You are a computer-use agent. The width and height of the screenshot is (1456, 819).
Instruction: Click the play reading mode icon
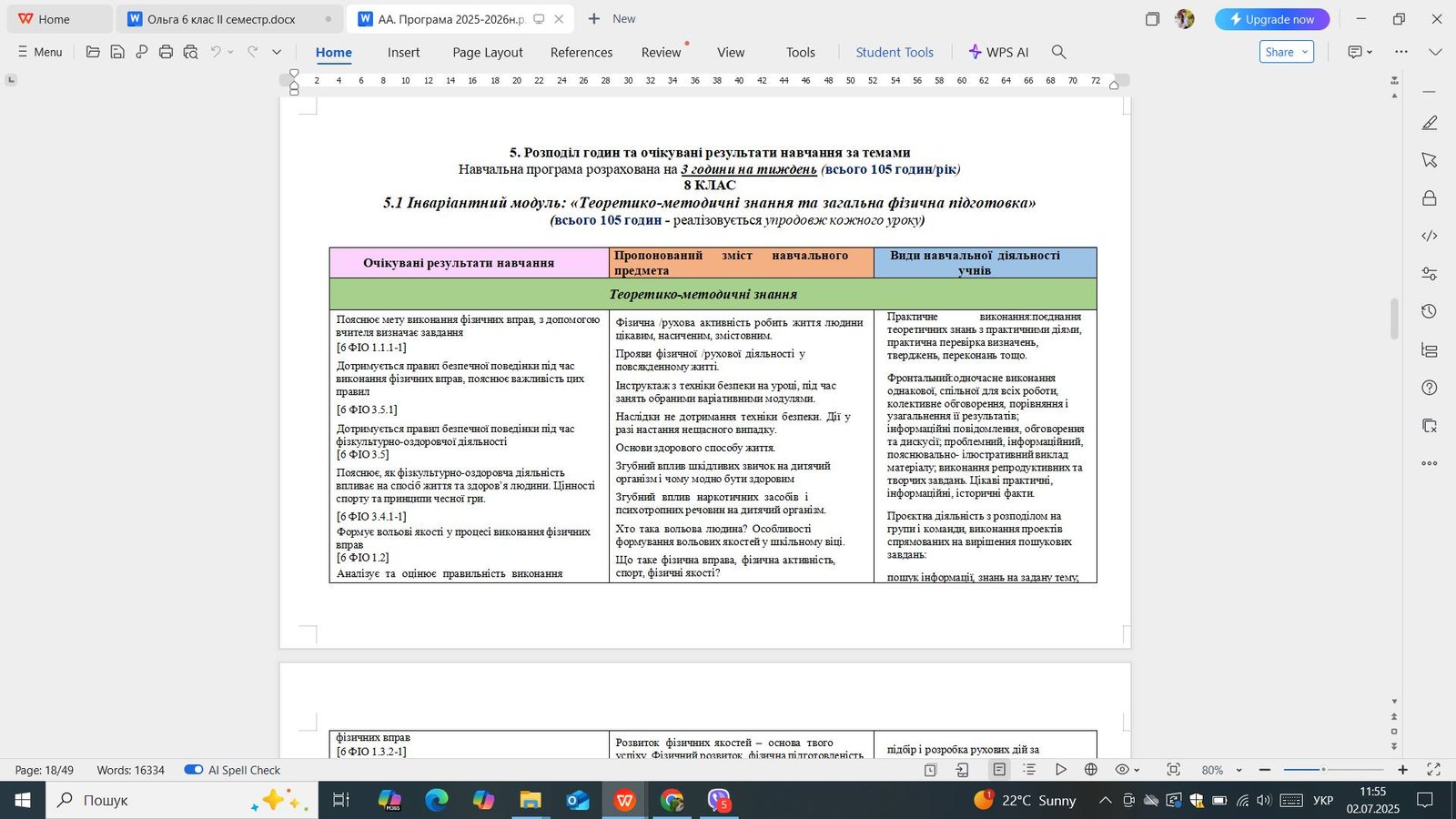[1061, 770]
